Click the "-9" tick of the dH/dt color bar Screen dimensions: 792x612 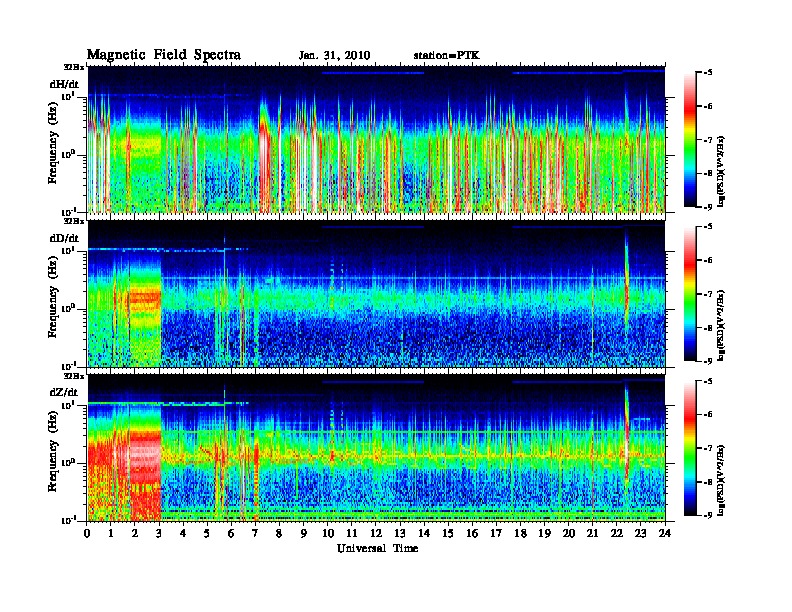pos(707,207)
